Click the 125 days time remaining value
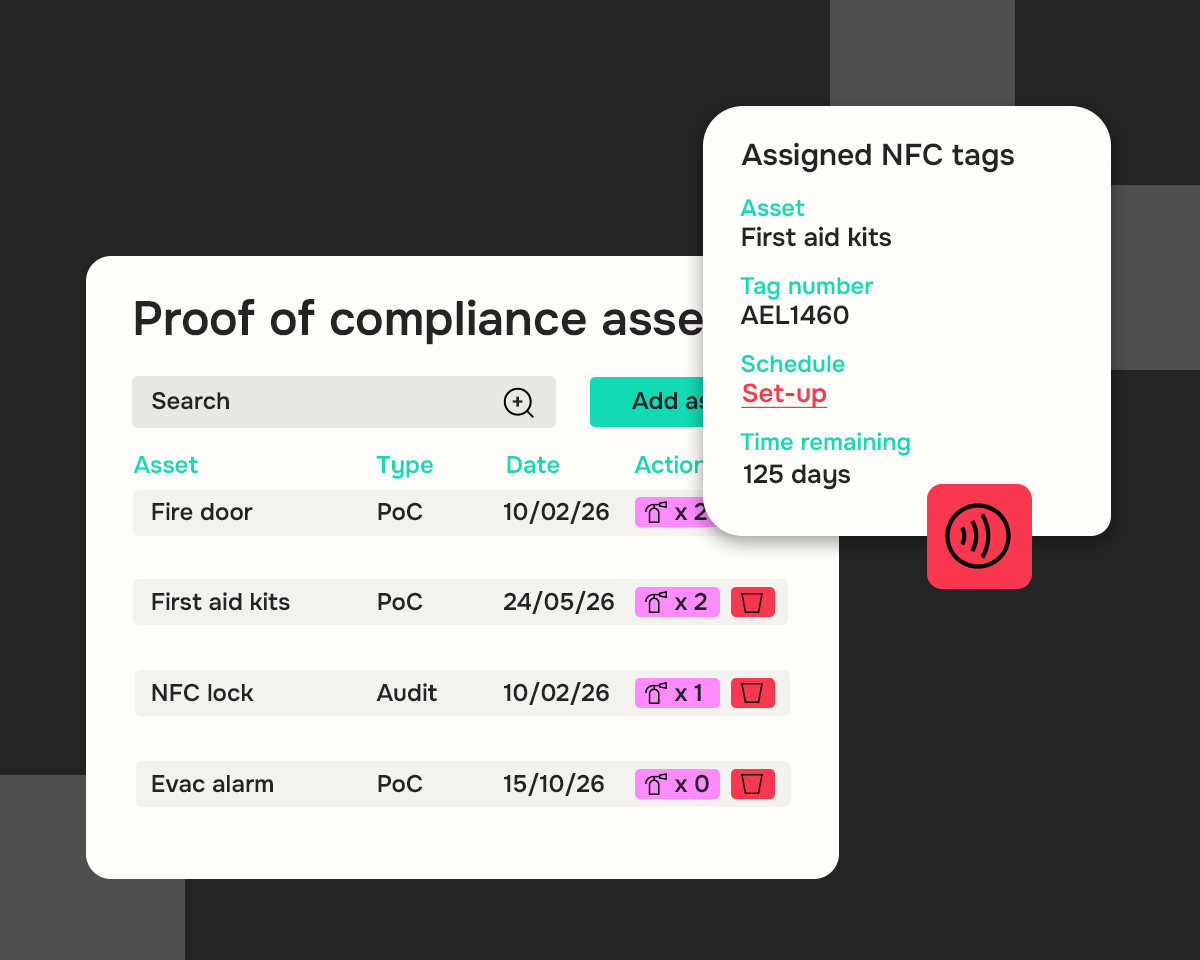The height and width of the screenshot is (960, 1200). [796, 475]
